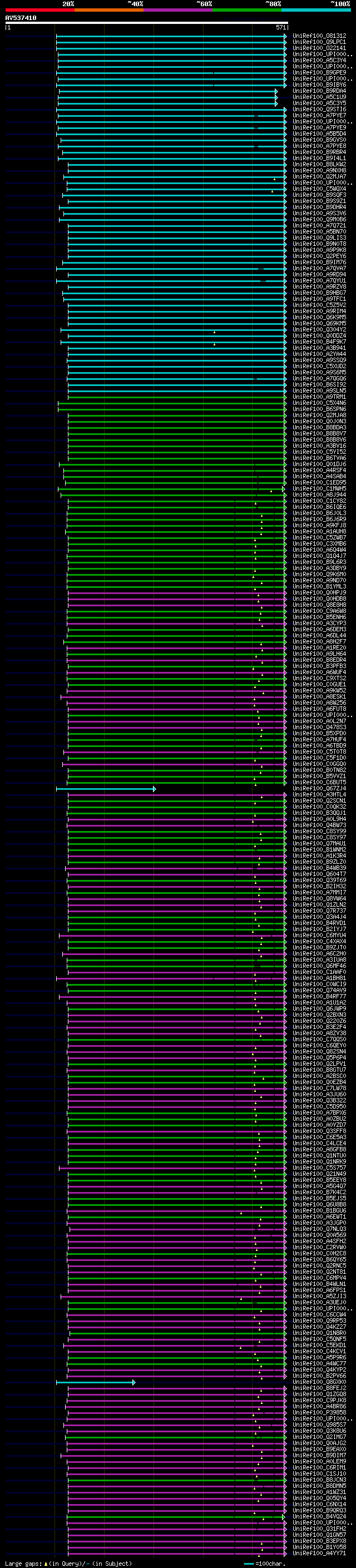
Task: Click the 'Large gaps' legend text
Action: 24,1564
